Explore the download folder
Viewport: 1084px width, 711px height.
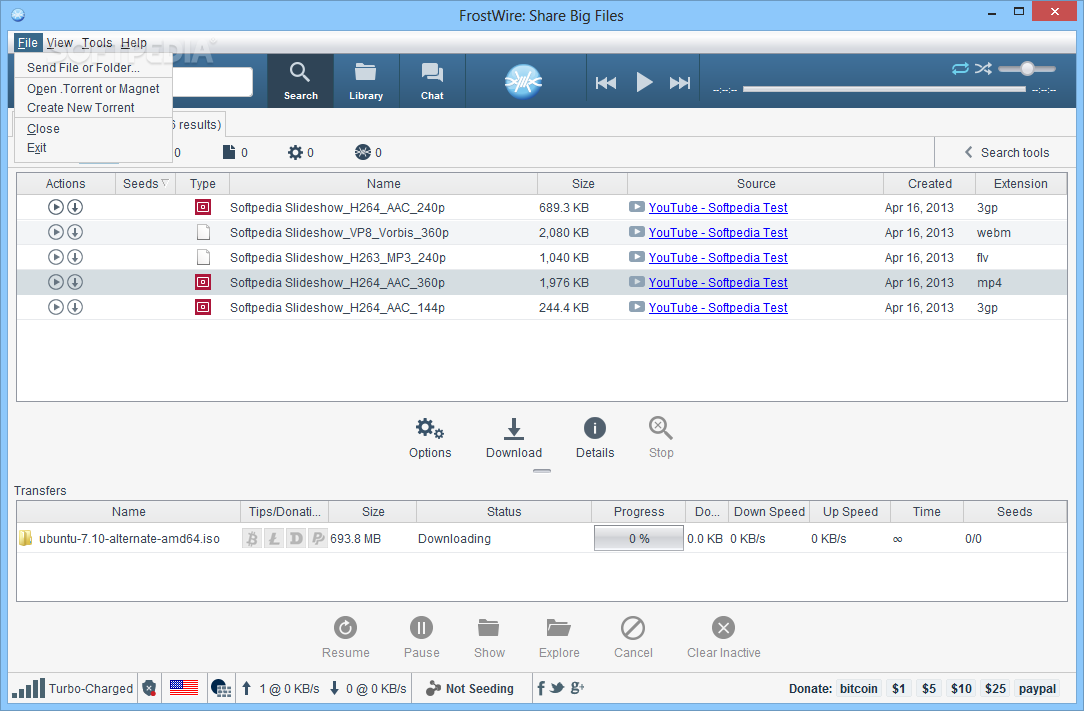[559, 638]
